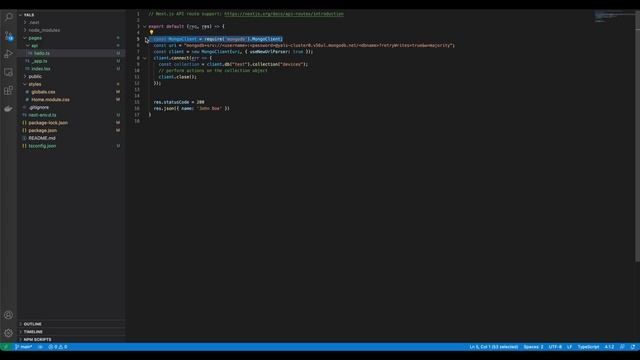Image resolution: width=640 pixels, height=360 pixels.
Task: Click TypeScript version 4.1.2 in status bar
Action: point(609,347)
